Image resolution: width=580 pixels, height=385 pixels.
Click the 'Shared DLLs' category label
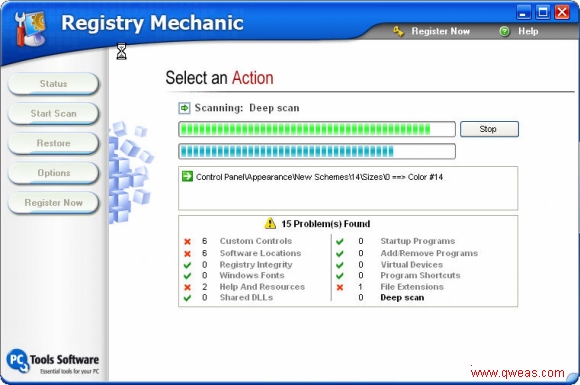(246, 298)
